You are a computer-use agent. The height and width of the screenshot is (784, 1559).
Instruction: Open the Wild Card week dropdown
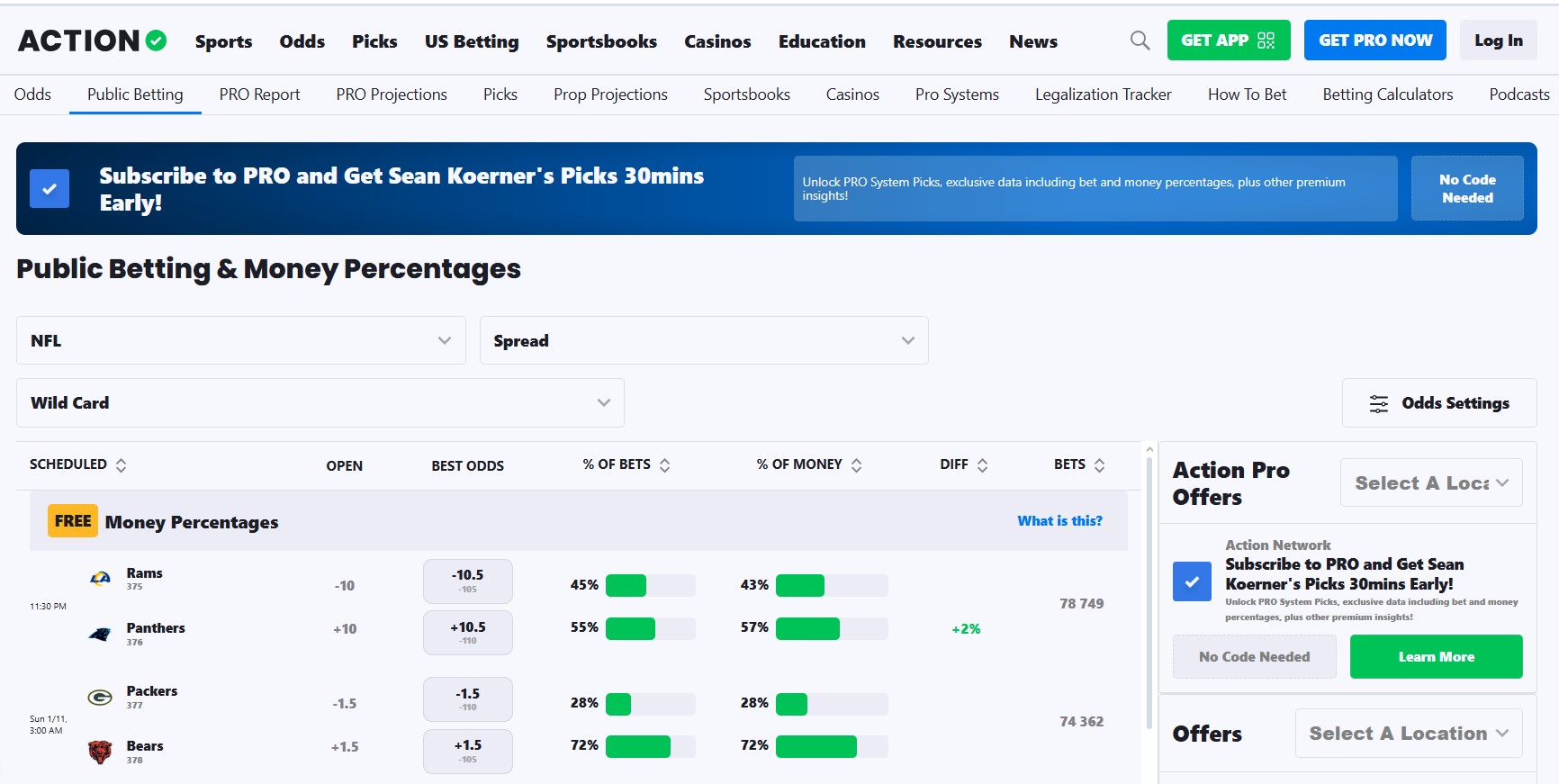click(x=320, y=403)
